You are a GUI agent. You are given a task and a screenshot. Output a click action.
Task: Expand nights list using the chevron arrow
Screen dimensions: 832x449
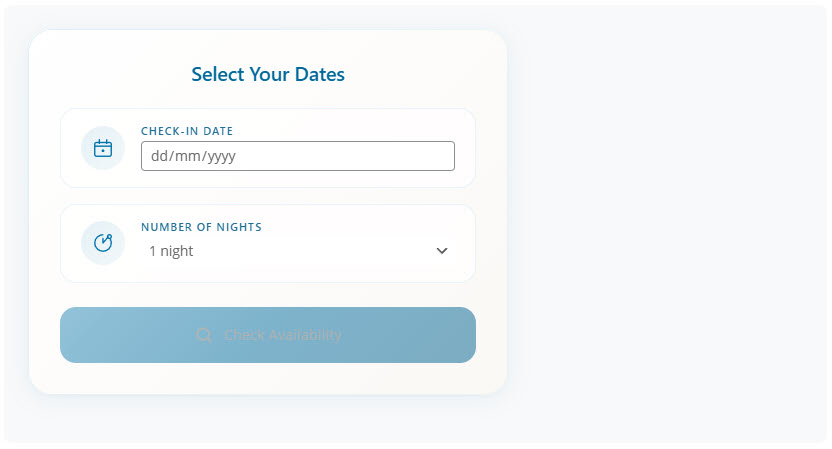442,251
